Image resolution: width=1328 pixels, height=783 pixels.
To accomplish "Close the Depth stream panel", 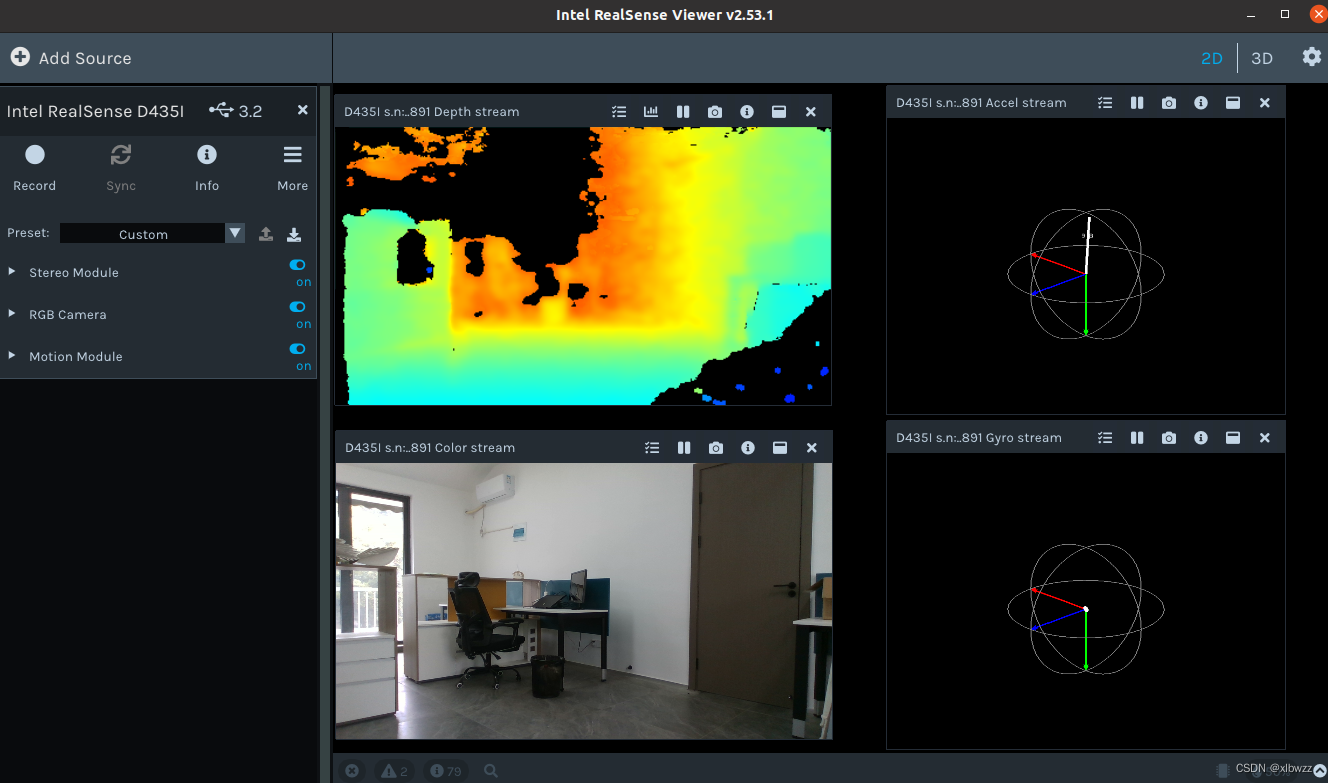I will [811, 112].
